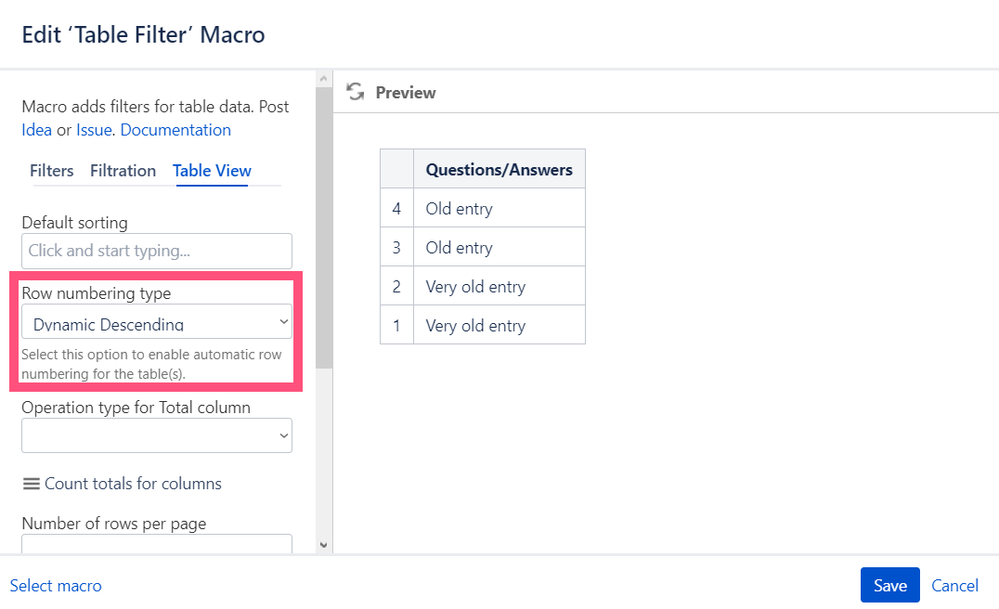Click the hamburger icon beside Count totals
This screenshot has height=609, width=999.
(31, 484)
